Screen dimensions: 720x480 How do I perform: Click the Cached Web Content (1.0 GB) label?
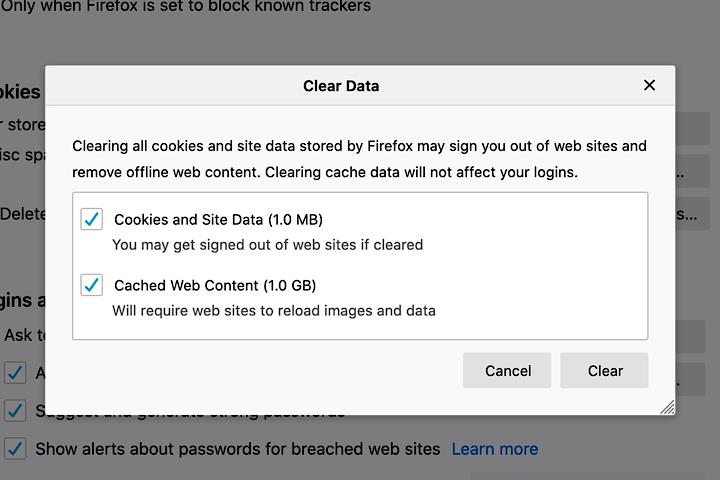[216, 285]
